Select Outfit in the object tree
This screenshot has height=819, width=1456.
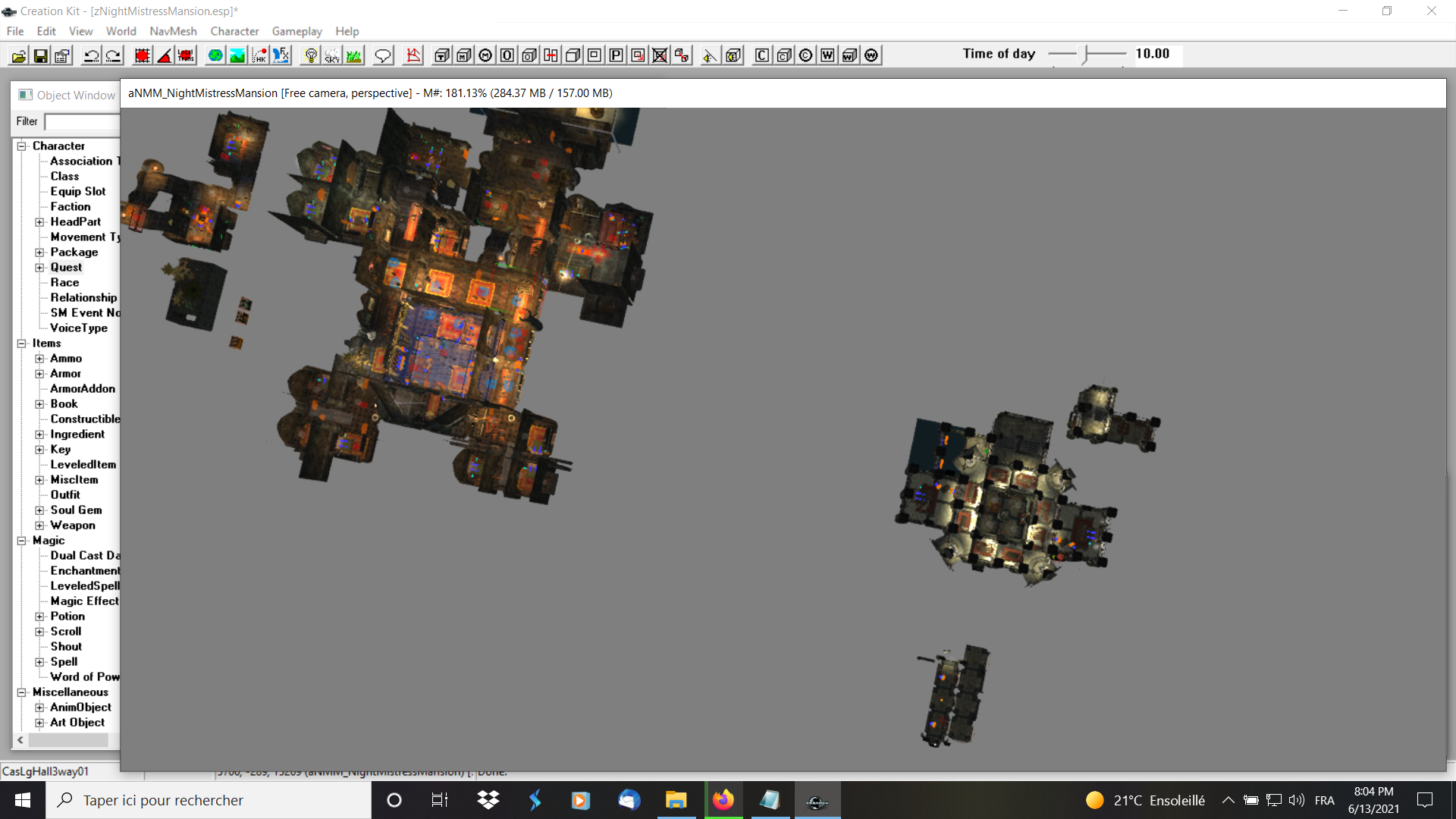(65, 494)
